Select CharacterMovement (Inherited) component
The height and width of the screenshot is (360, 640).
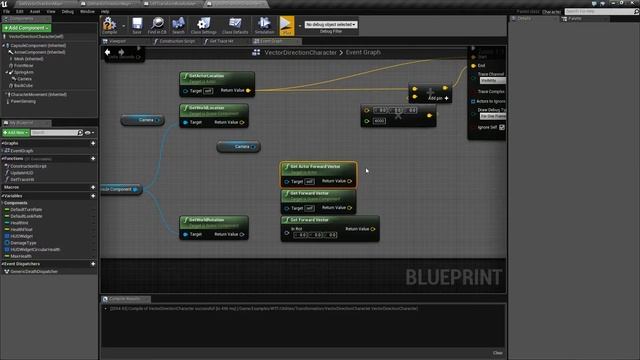[x=39, y=95]
